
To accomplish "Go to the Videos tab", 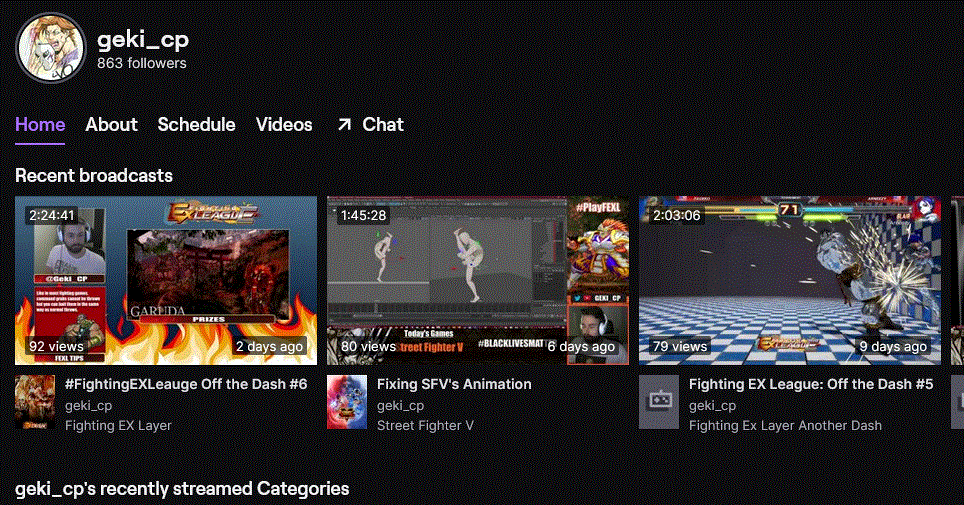I will [284, 124].
